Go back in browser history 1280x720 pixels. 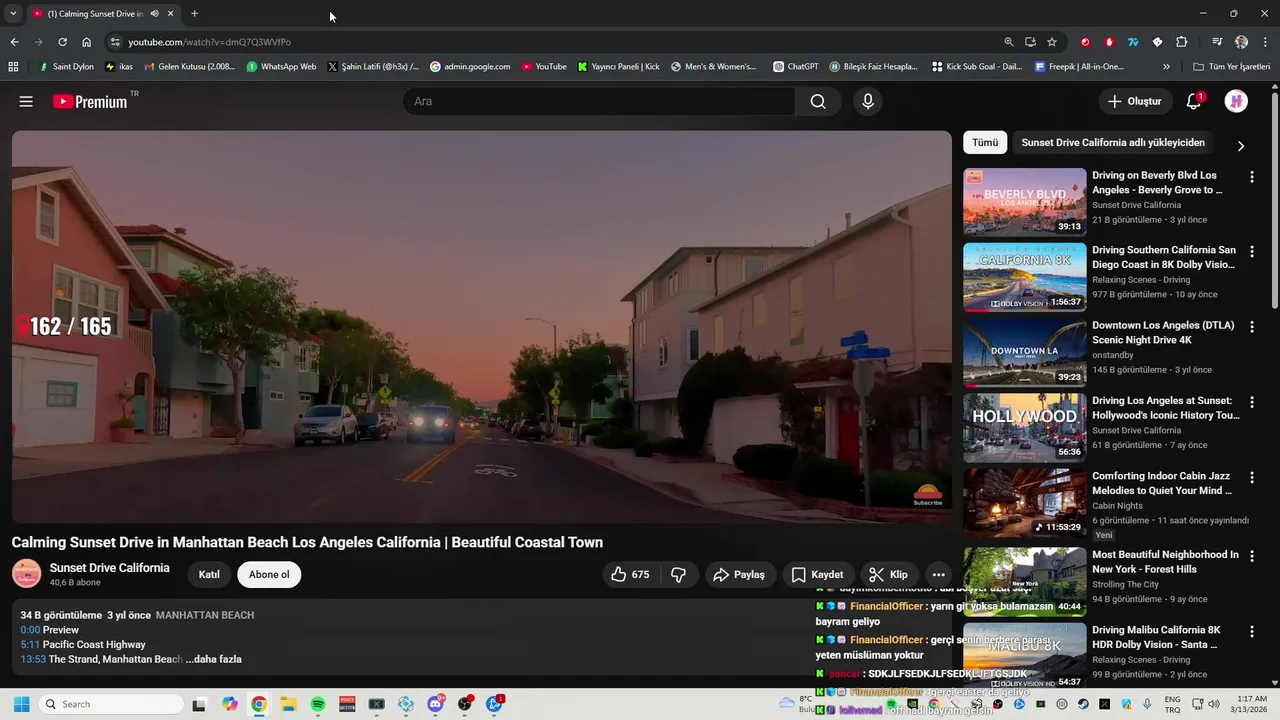(14, 42)
